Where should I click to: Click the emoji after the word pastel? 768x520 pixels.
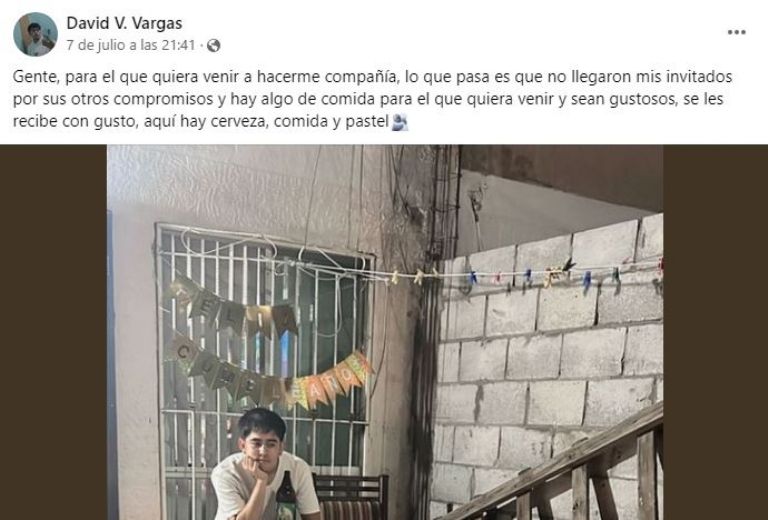[x=400, y=122]
